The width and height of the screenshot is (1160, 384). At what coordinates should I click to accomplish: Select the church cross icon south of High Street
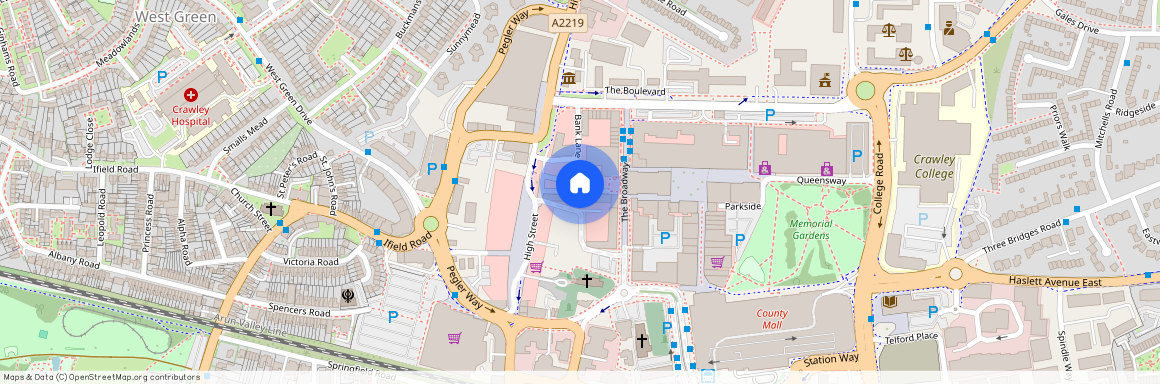(587, 280)
